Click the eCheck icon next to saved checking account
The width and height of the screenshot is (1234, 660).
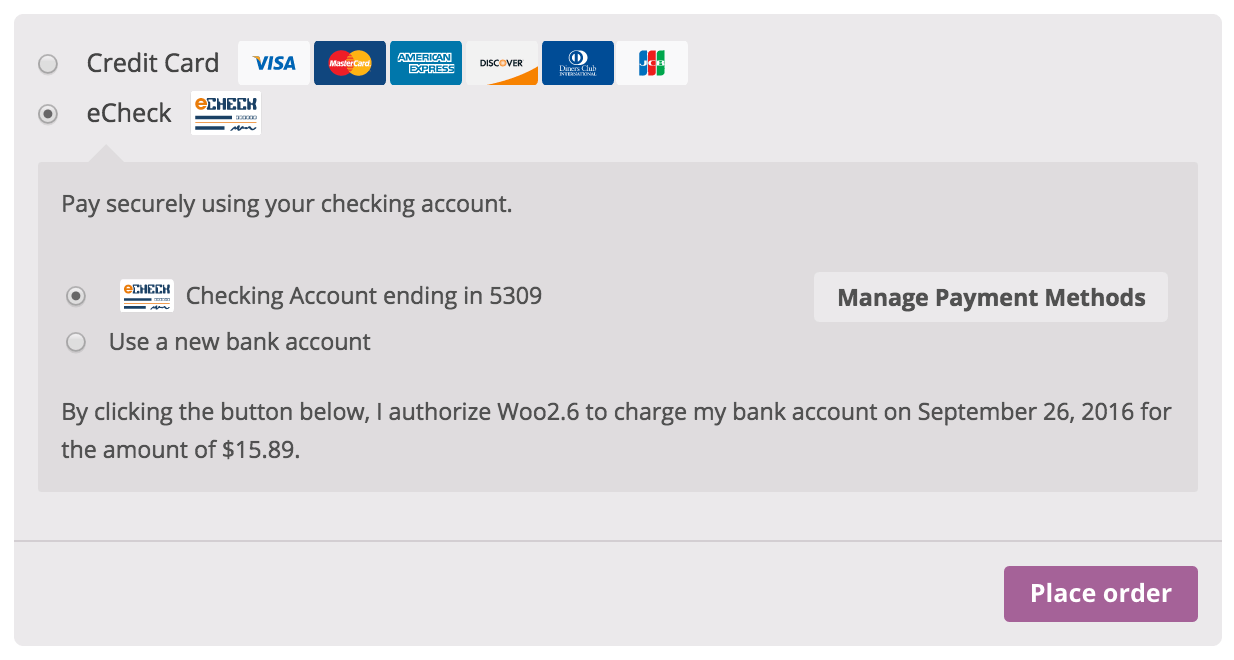(146, 296)
